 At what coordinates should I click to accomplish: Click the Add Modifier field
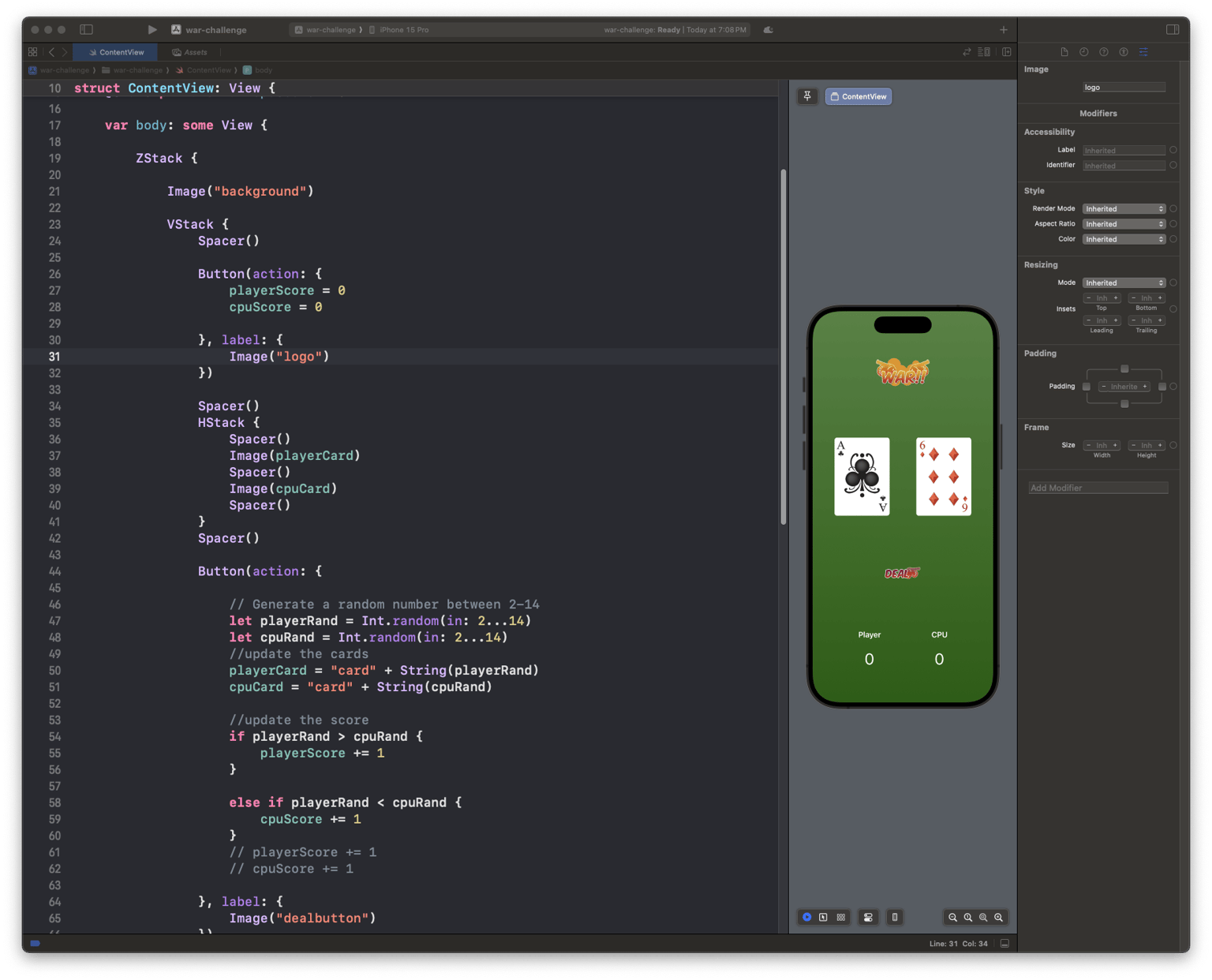(1098, 488)
